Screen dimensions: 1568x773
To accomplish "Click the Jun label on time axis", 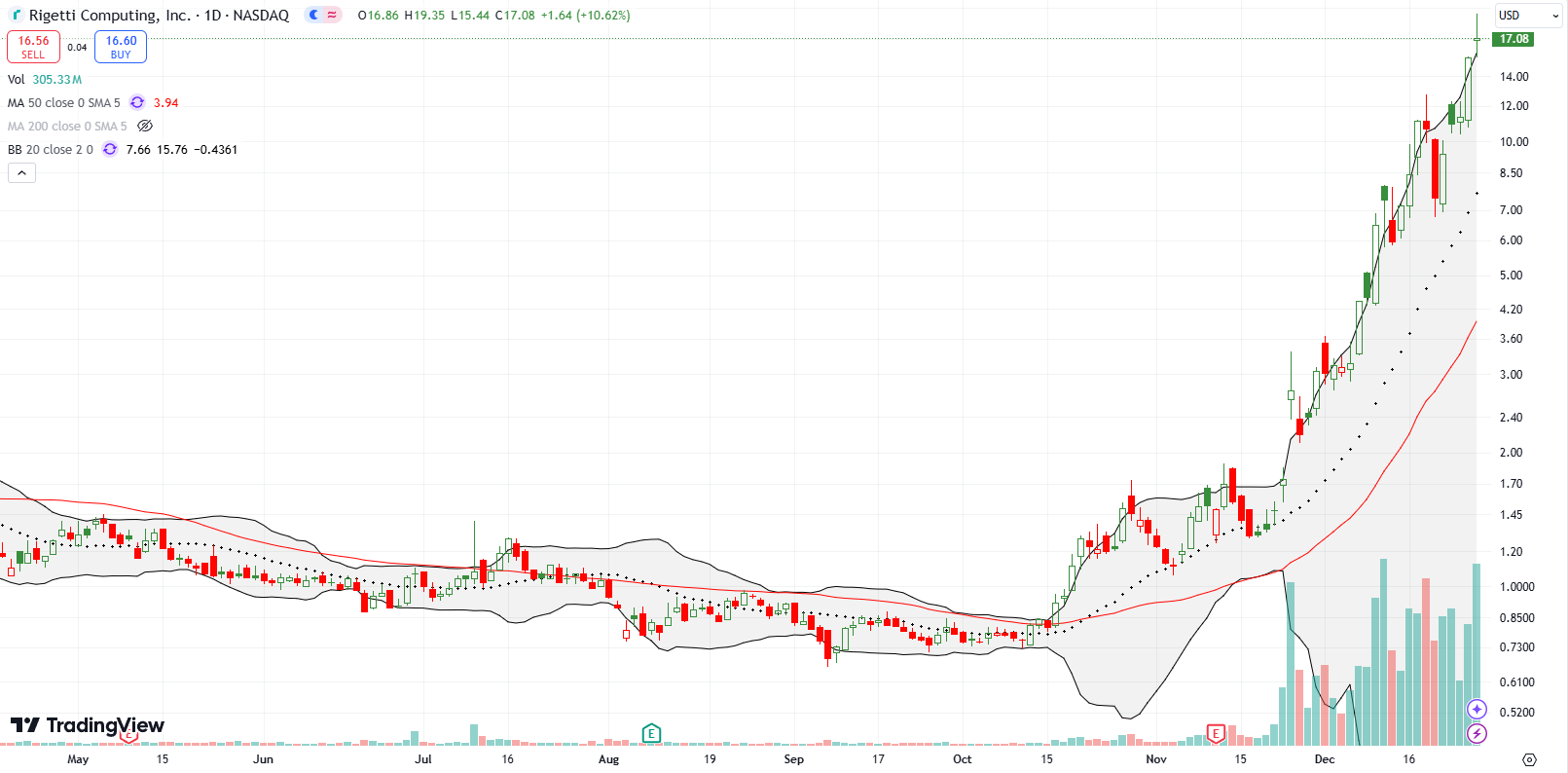I will pyautogui.click(x=263, y=759).
